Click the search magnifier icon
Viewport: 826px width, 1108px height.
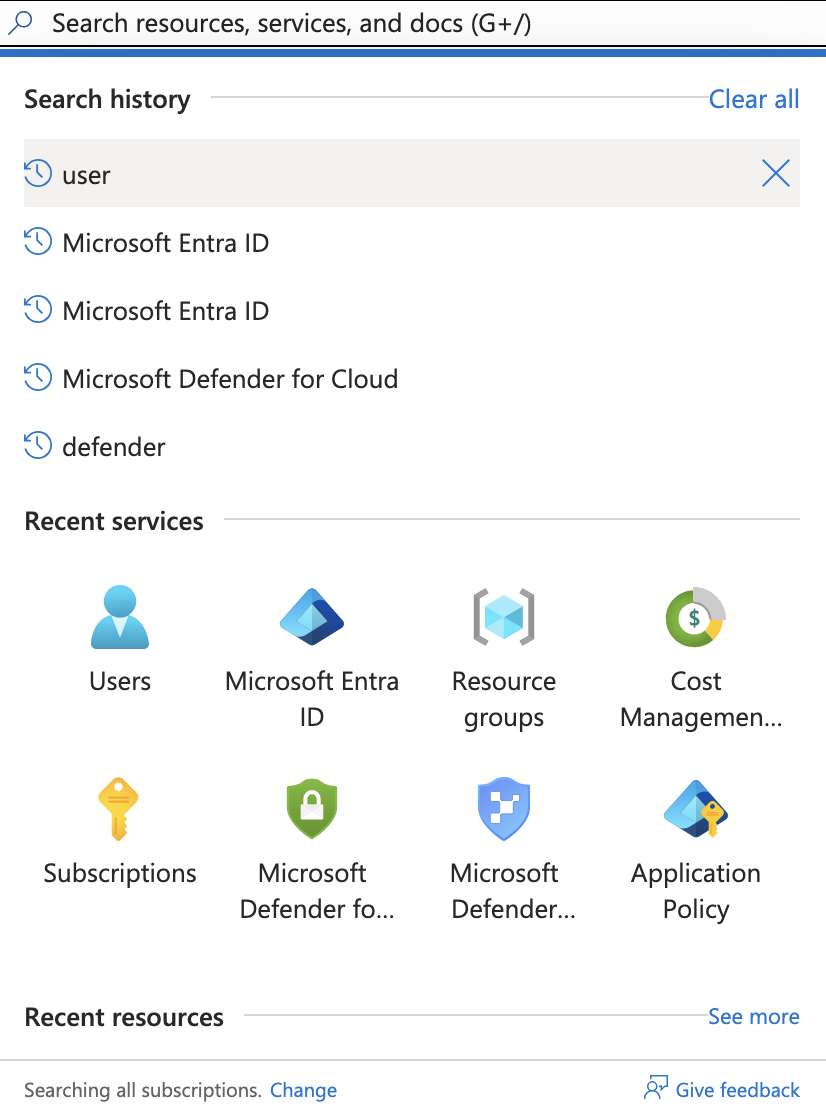20,23
